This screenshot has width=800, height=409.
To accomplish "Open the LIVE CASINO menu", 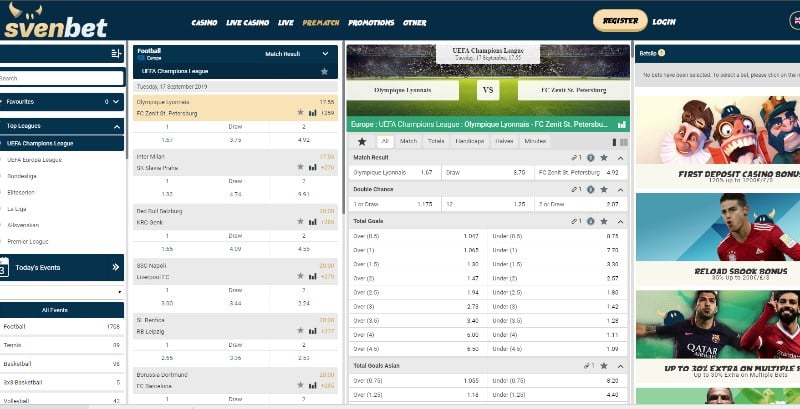I will (x=247, y=22).
